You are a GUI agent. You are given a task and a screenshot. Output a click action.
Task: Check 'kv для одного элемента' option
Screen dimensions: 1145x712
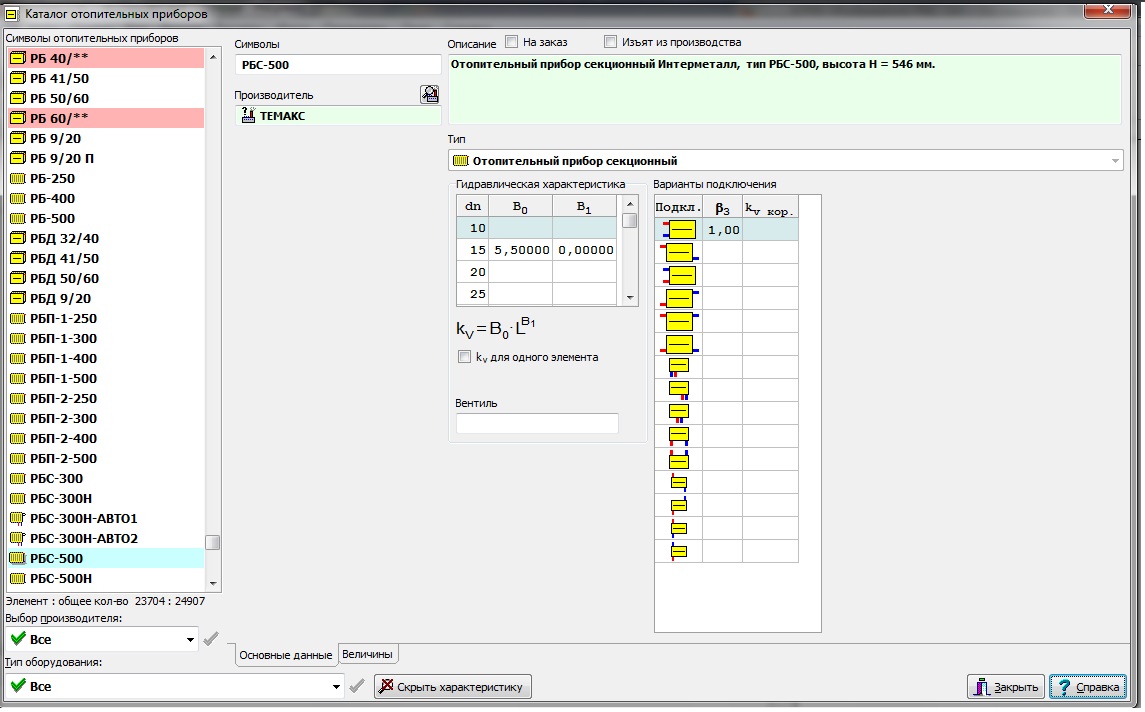coord(463,357)
